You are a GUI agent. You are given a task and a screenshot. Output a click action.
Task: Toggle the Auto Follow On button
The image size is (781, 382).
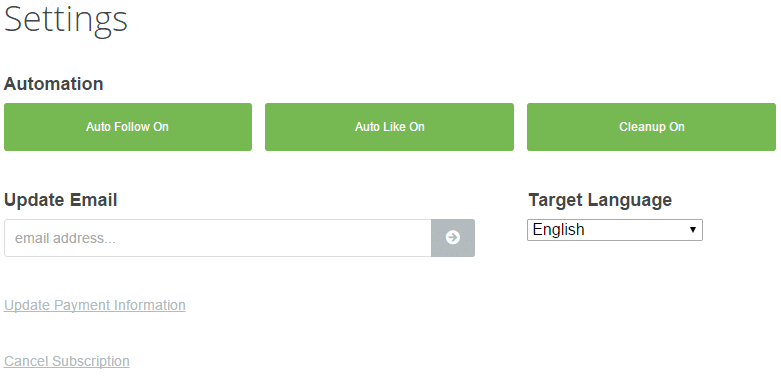click(x=128, y=127)
